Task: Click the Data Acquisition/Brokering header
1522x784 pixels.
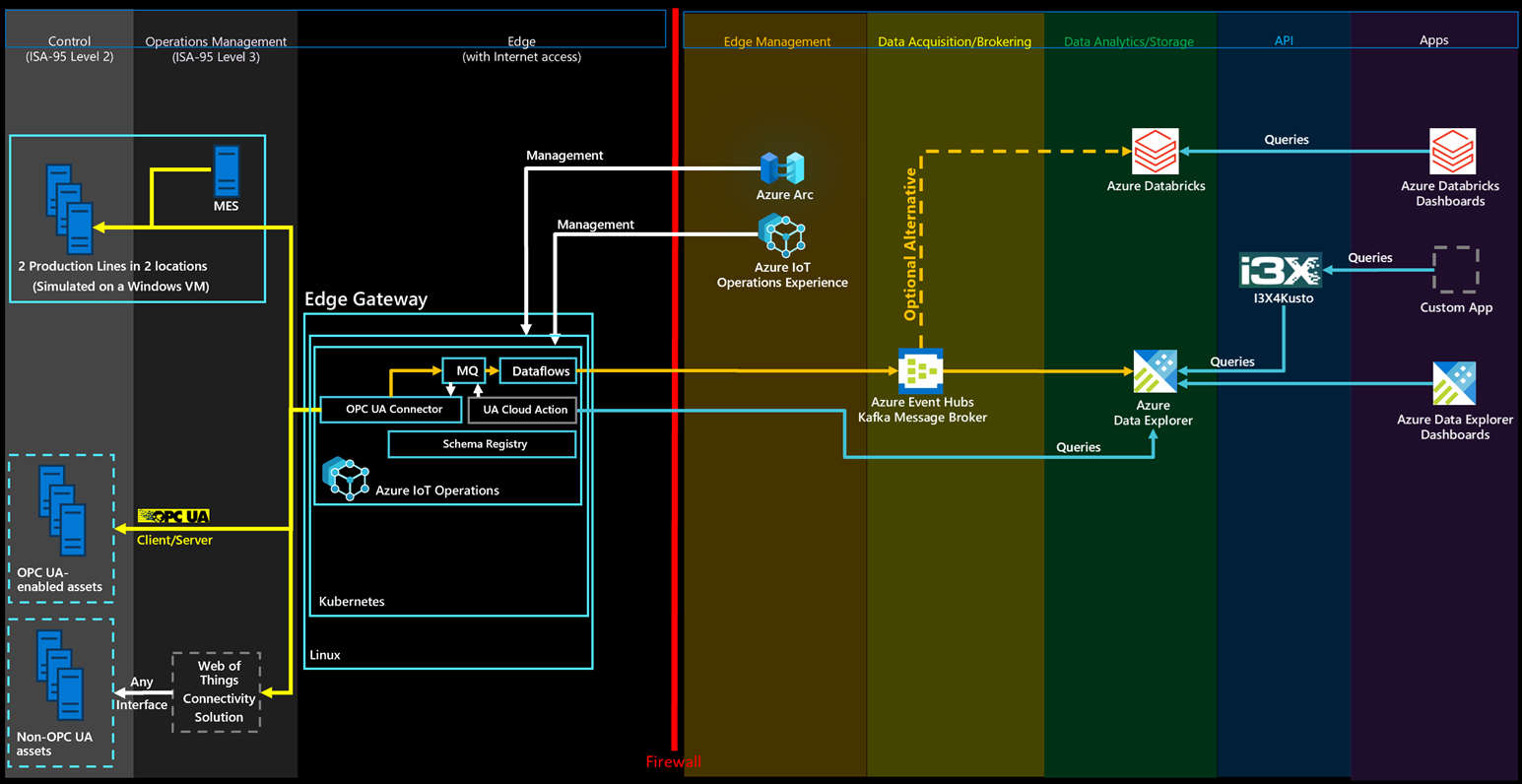Action: click(x=955, y=41)
